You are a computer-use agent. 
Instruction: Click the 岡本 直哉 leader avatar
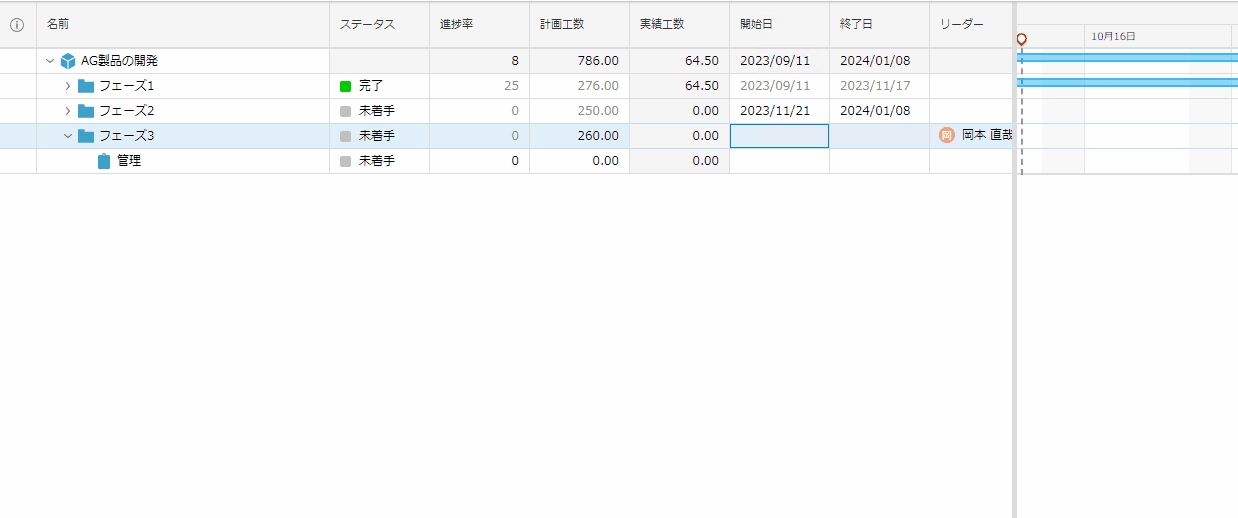947,135
